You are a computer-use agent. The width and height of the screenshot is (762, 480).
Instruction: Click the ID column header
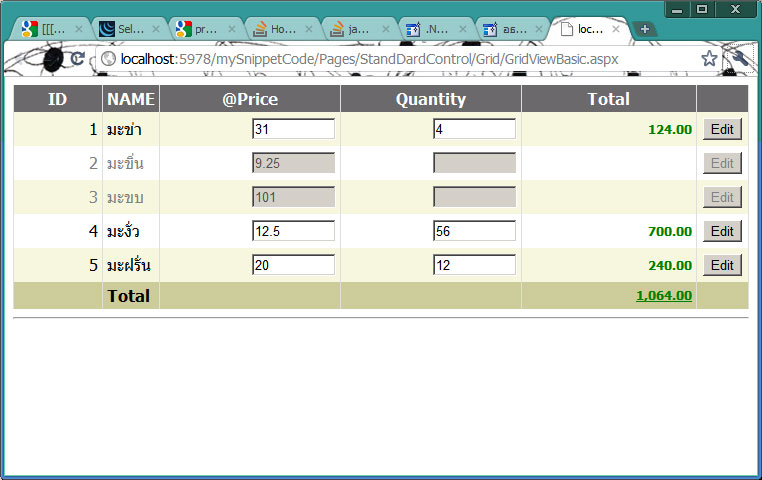[x=57, y=99]
